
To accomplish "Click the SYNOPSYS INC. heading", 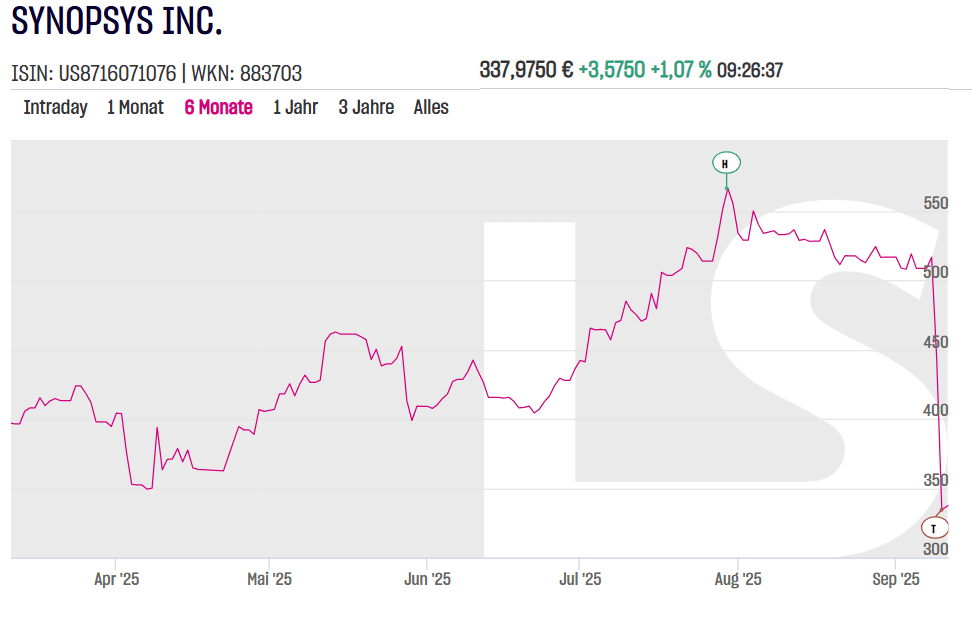I will coord(117,22).
